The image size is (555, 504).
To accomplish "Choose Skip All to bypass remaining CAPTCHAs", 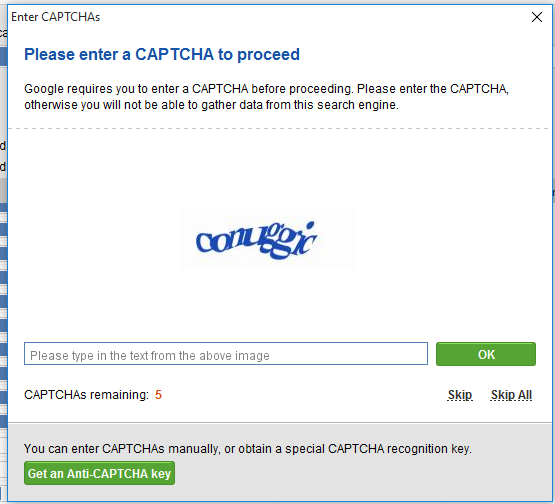I will (x=511, y=395).
